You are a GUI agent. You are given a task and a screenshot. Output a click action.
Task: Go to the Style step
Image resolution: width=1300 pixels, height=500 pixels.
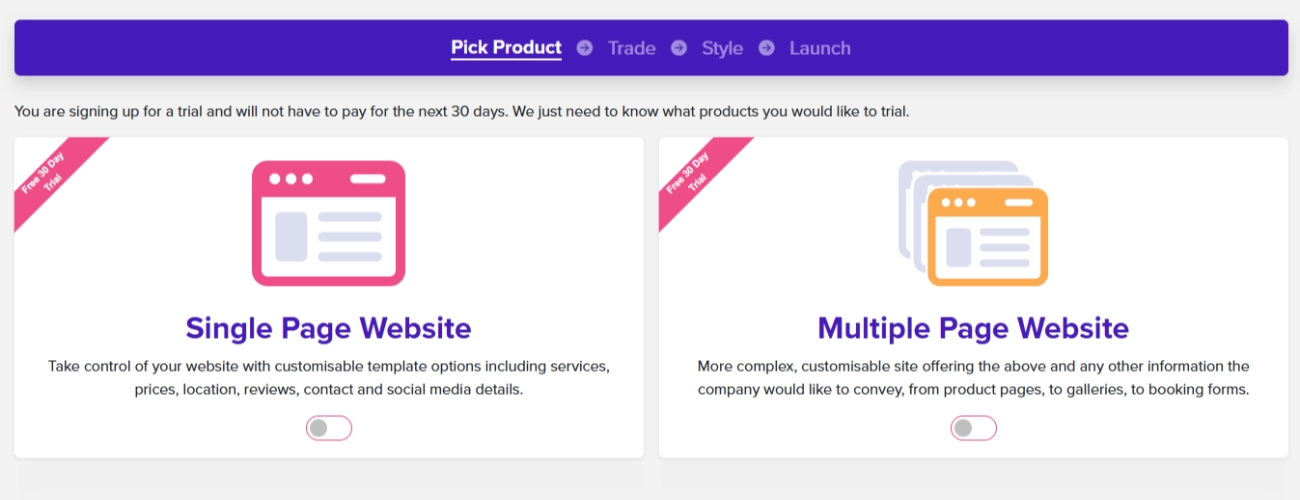(x=722, y=48)
